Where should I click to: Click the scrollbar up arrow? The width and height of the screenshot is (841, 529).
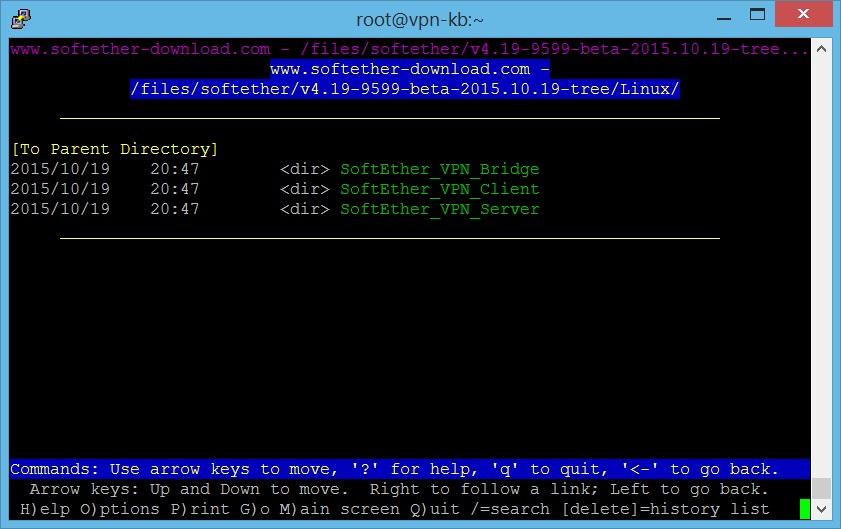(821, 49)
